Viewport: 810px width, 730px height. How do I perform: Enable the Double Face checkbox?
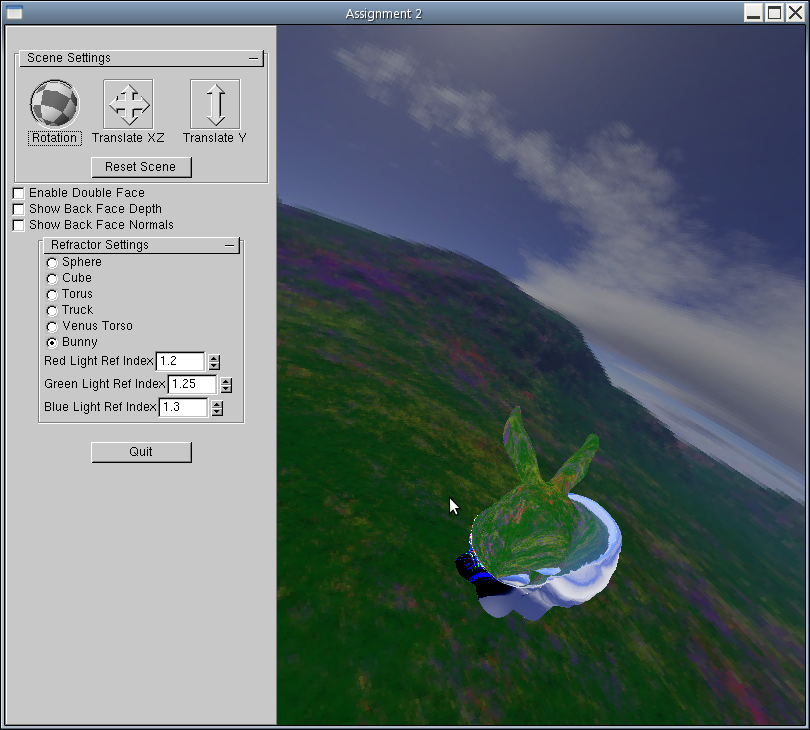click(x=19, y=193)
